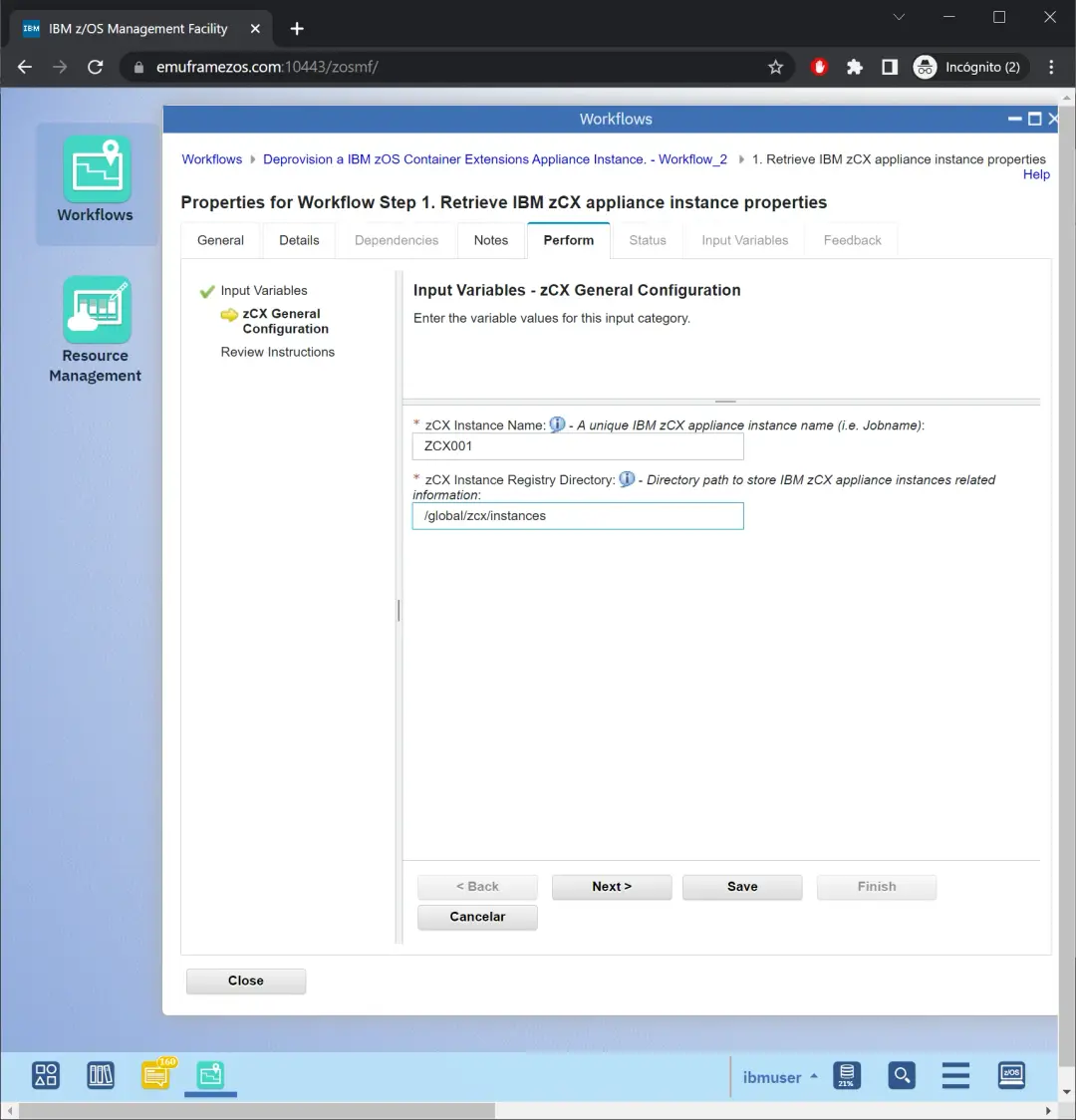Click the vertical scrollbar down arrow
This screenshot has height=1120, width=1076.
click(x=1067, y=1092)
